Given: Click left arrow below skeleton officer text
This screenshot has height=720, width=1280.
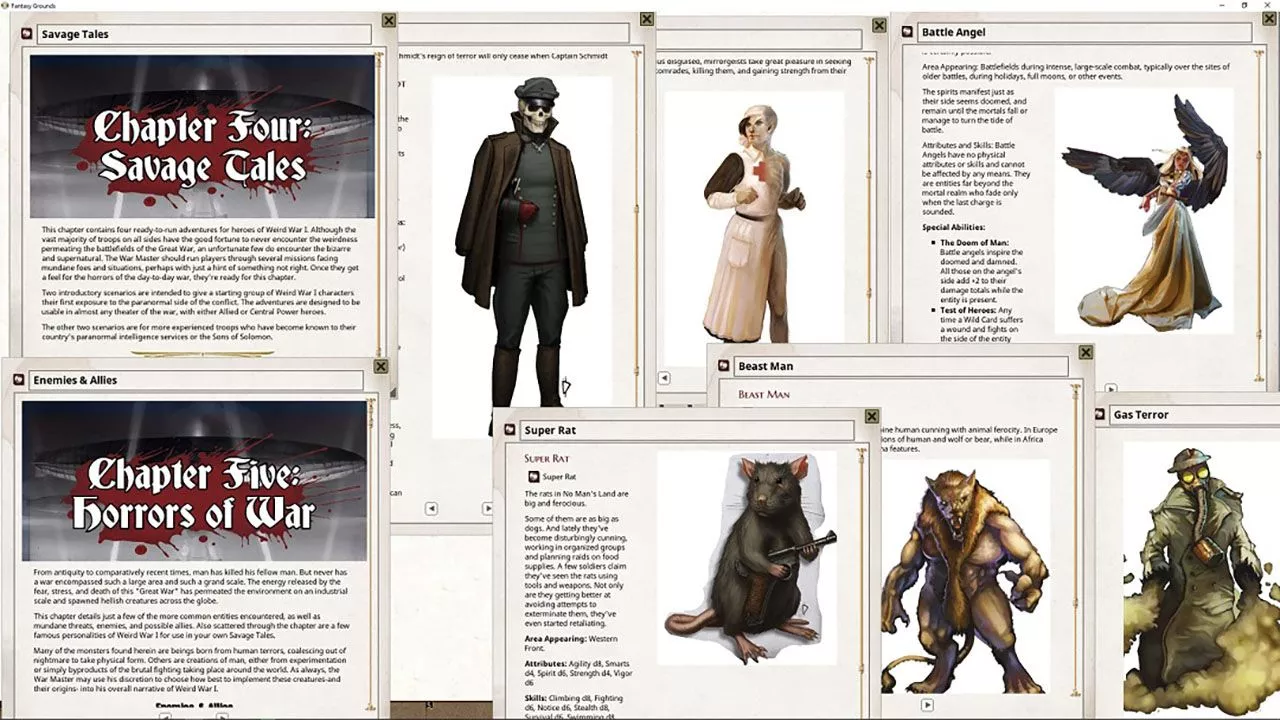Looking at the screenshot, I should [431, 508].
